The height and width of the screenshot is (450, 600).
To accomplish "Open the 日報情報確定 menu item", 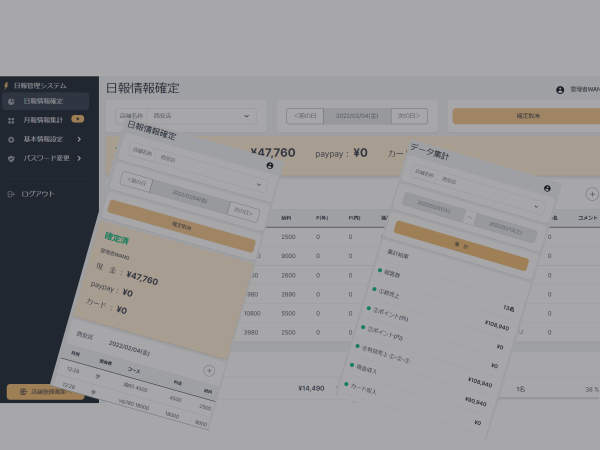I will coord(44,101).
